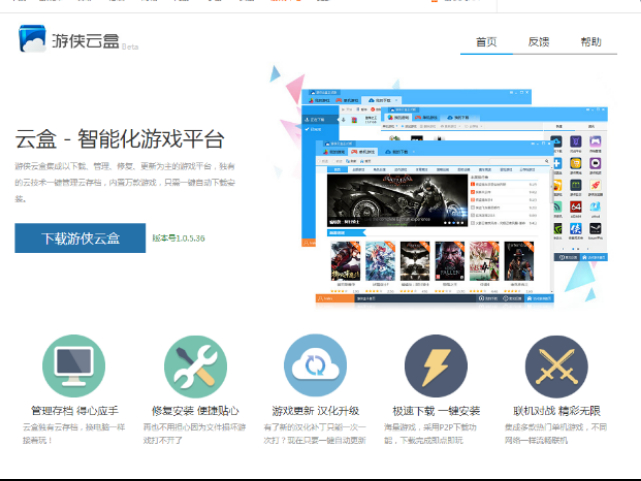Select the 游戏更新 汉化升级 heading

pyautogui.click(x=315, y=411)
